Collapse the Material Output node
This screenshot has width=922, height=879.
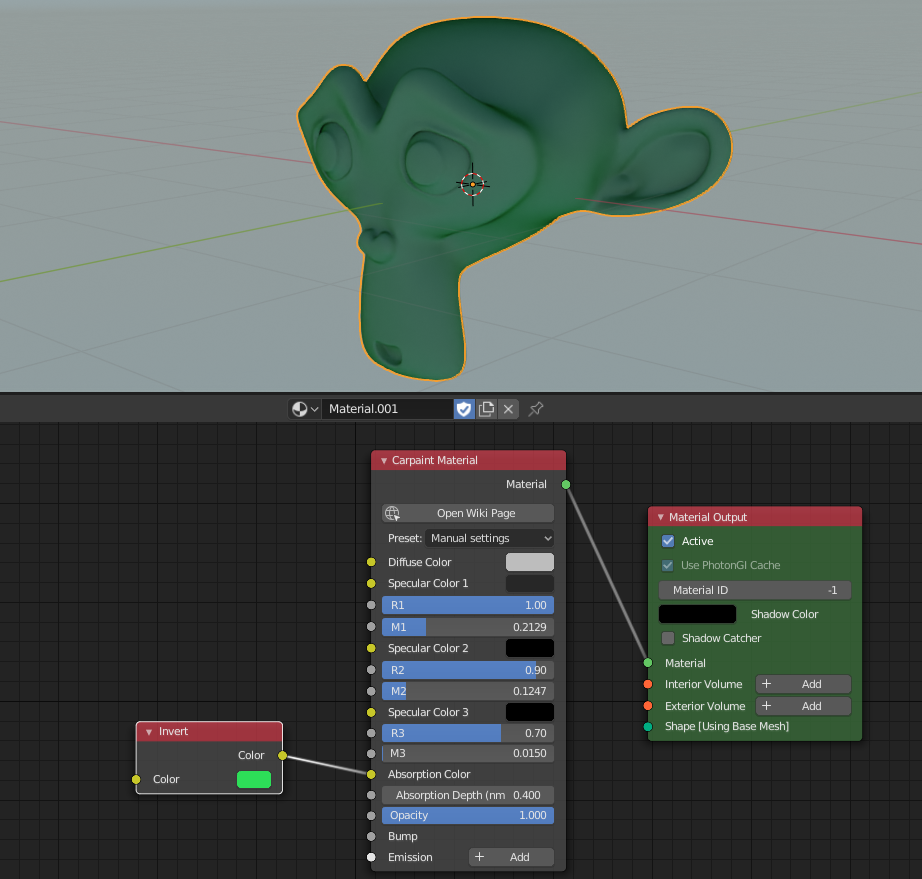click(x=660, y=518)
